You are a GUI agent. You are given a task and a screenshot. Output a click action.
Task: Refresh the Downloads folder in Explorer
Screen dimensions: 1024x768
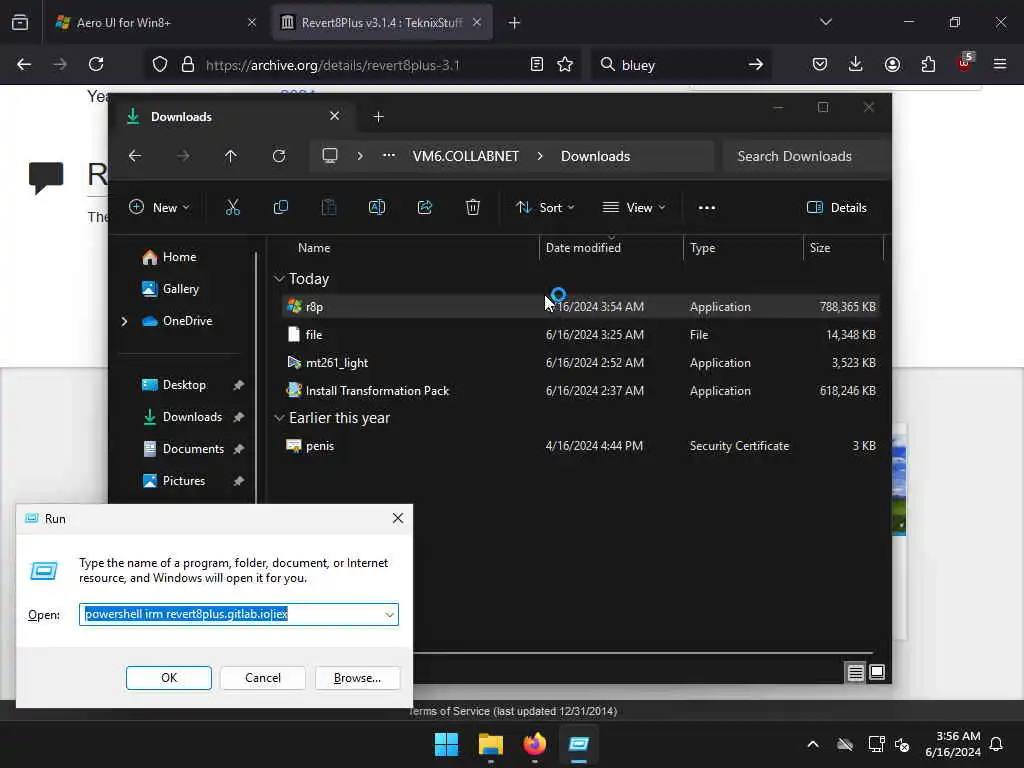(x=279, y=156)
